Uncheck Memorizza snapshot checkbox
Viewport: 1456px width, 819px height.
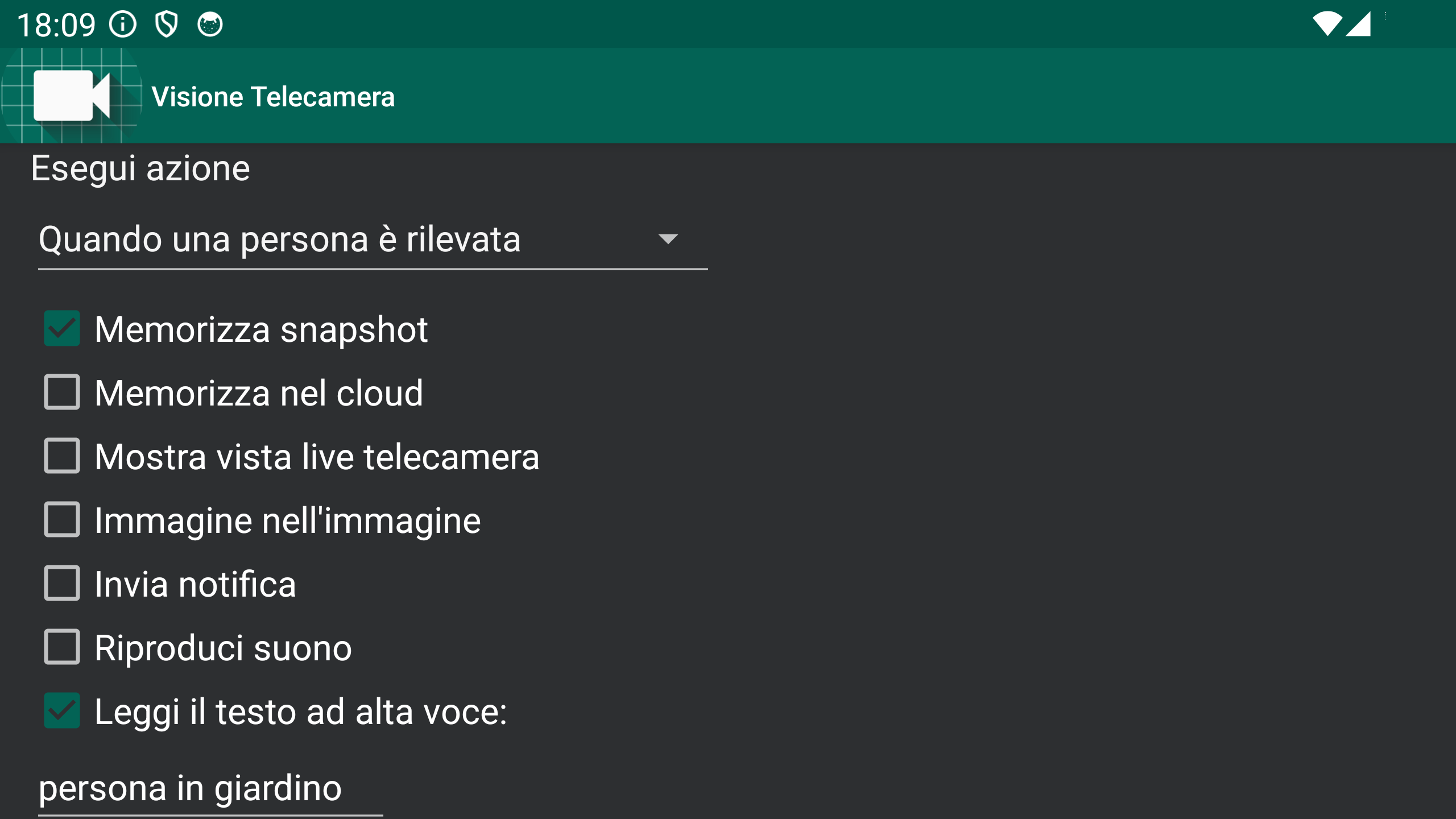click(62, 329)
